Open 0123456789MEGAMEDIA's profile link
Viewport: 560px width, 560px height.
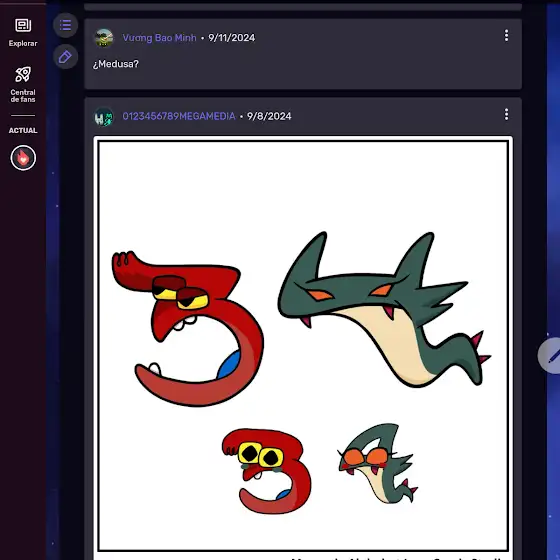(x=179, y=116)
